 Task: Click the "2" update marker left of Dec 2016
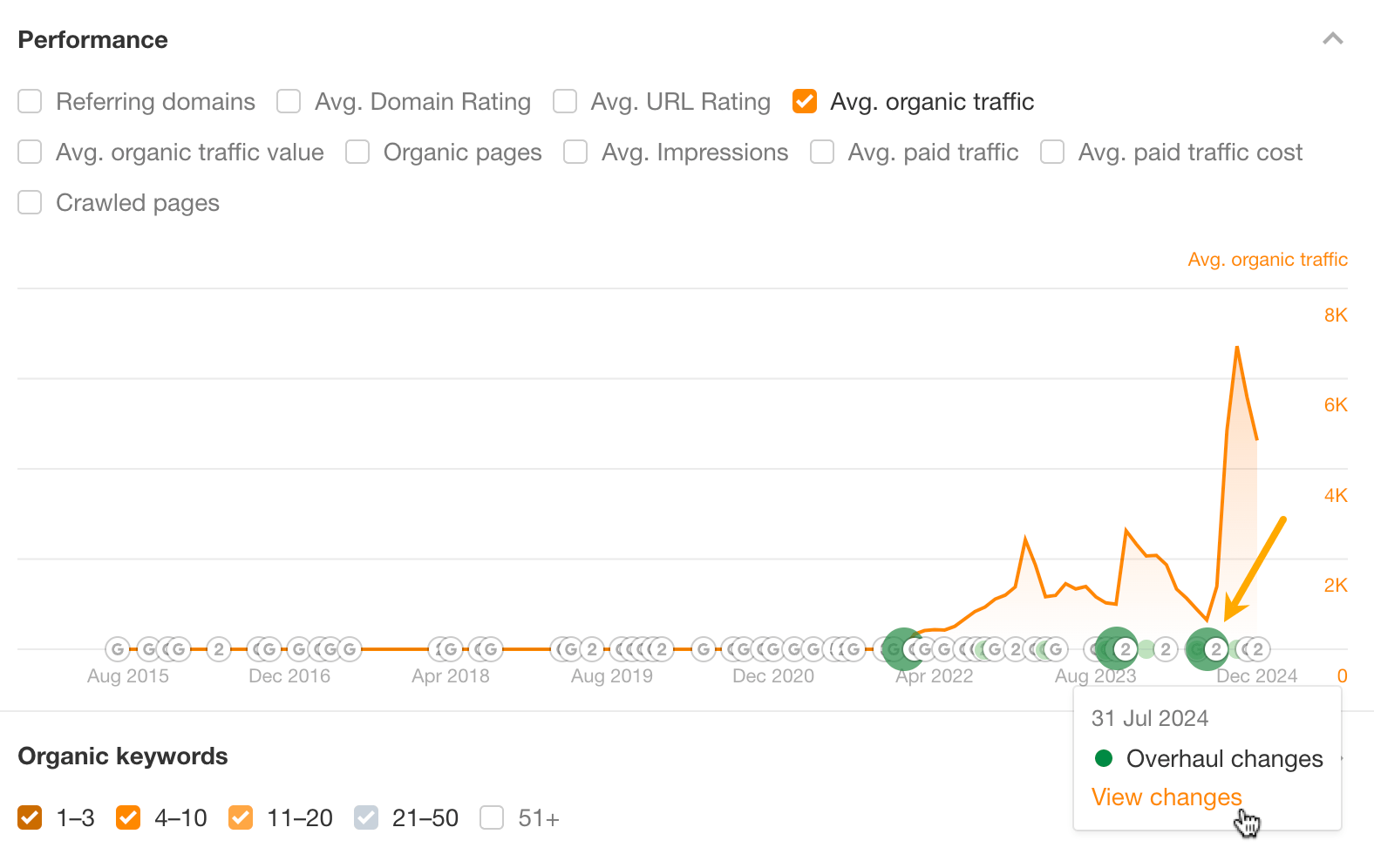(x=217, y=648)
